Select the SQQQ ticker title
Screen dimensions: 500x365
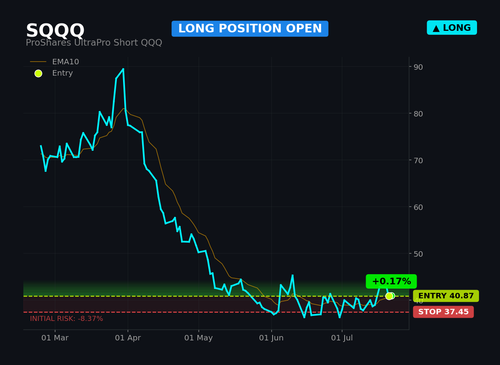[x=55, y=30]
